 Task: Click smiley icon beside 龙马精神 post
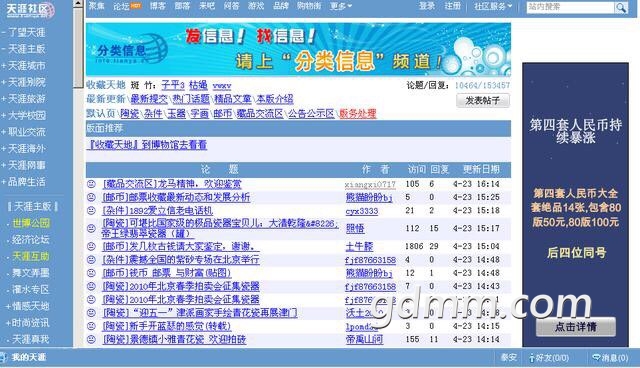click(91, 184)
